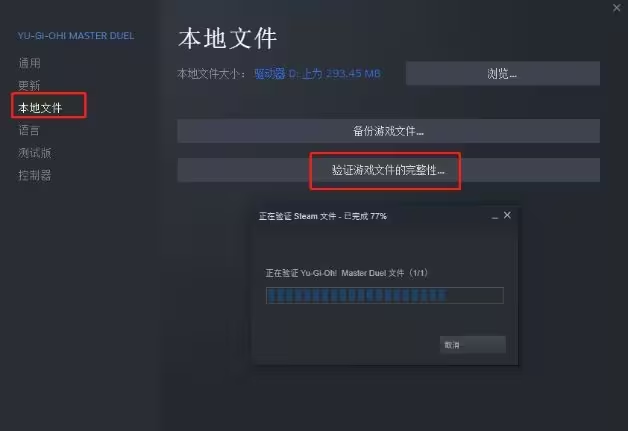Open the 通用 settings tab

click(x=29, y=63)
